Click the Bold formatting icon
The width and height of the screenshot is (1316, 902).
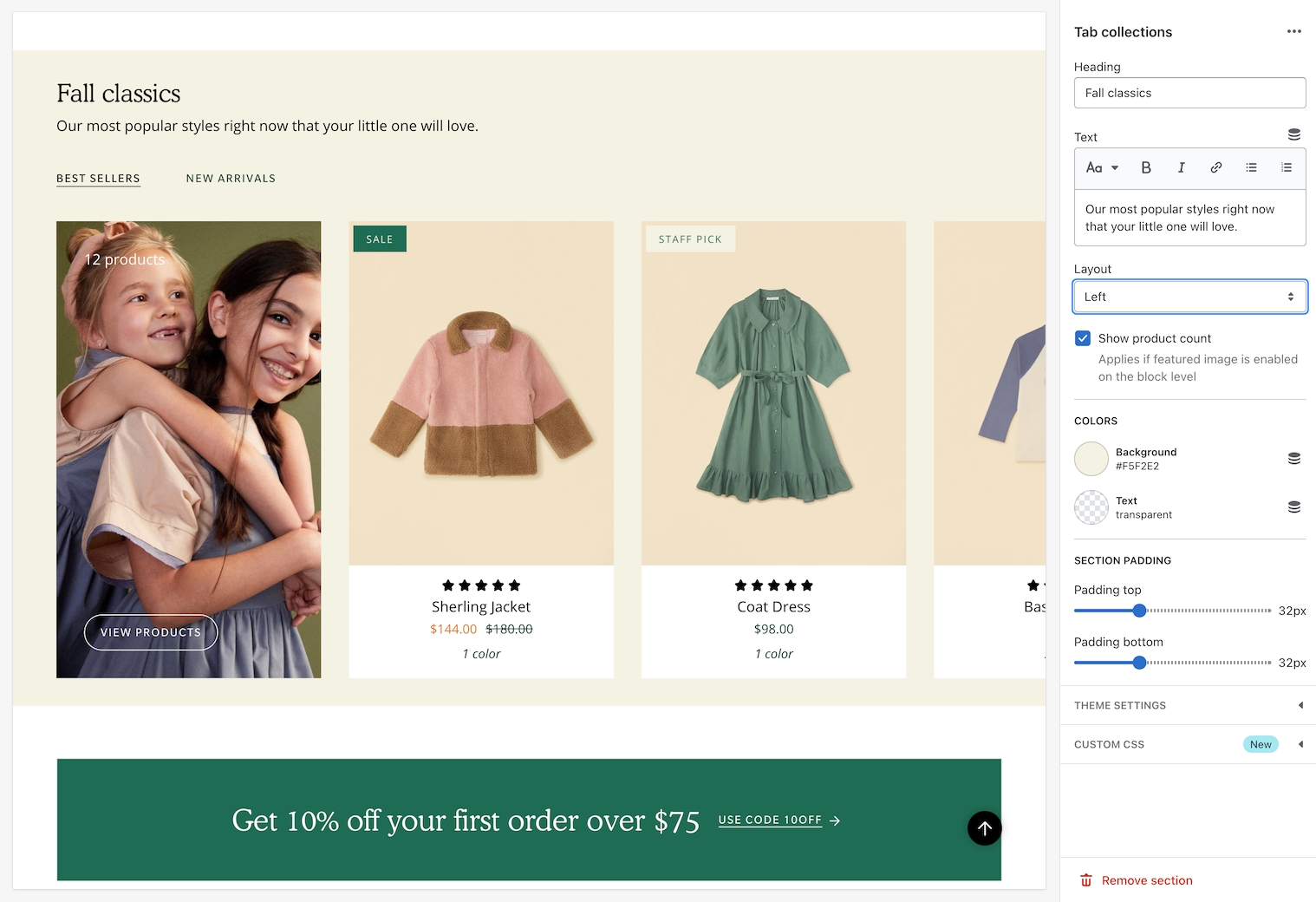click(1145, 168)
